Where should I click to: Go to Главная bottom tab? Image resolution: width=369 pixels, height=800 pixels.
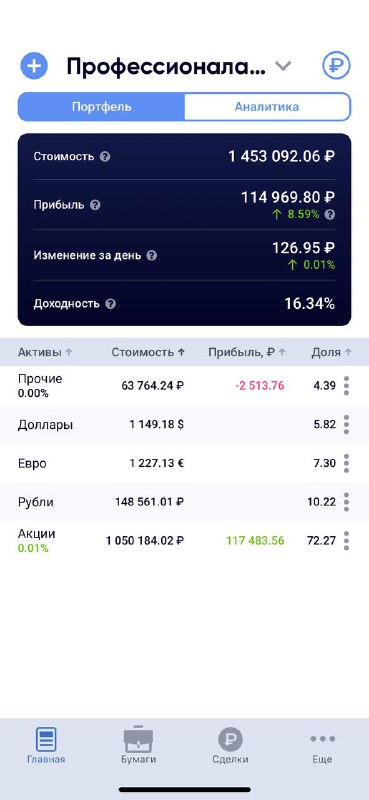pos(46,745)
